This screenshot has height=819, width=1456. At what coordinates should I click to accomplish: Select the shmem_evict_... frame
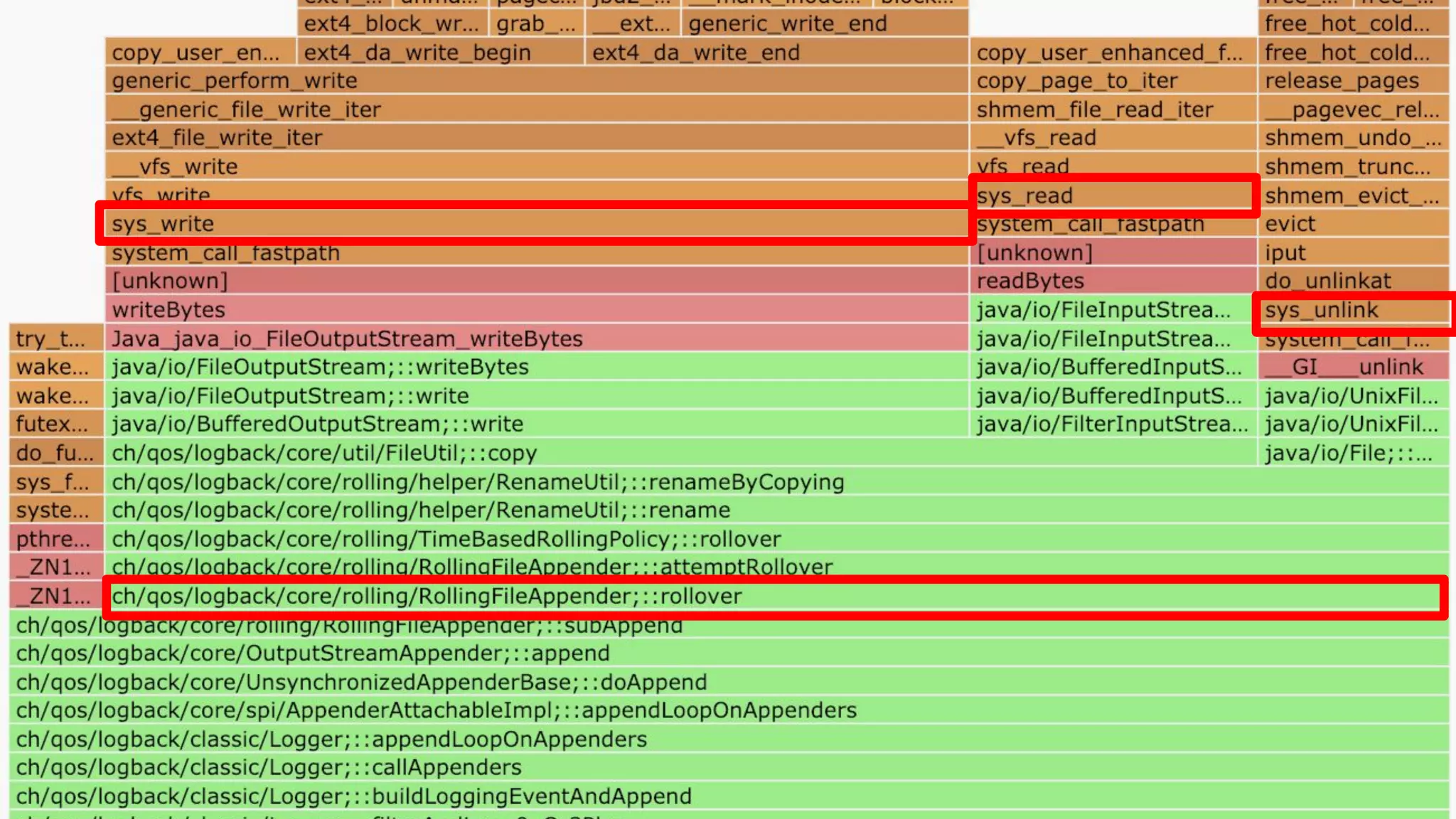pyautogui.click(x=1354, y=196)
